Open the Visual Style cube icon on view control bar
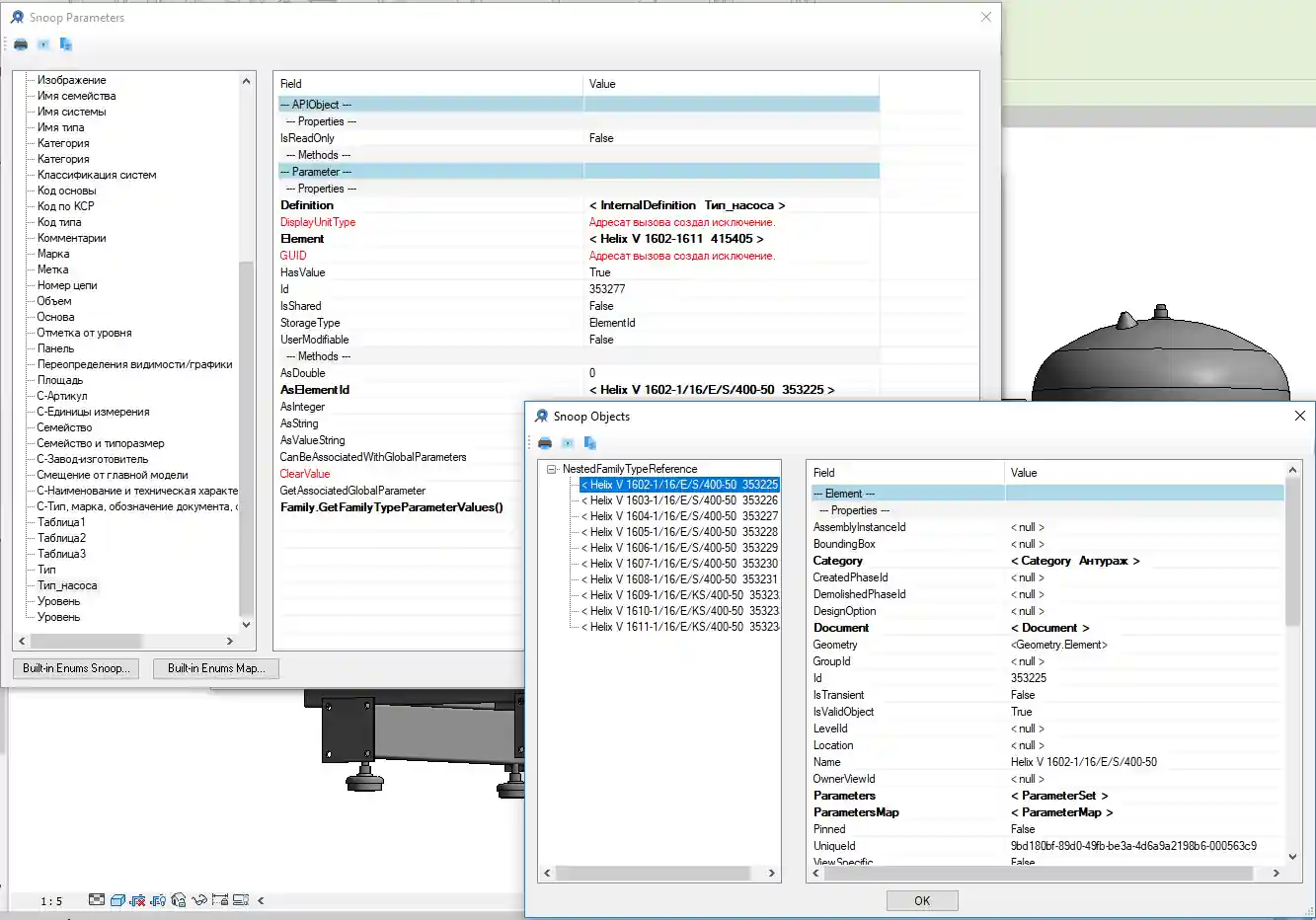The width and height of the screenshot is (1316, 920). tap(117, 899)
